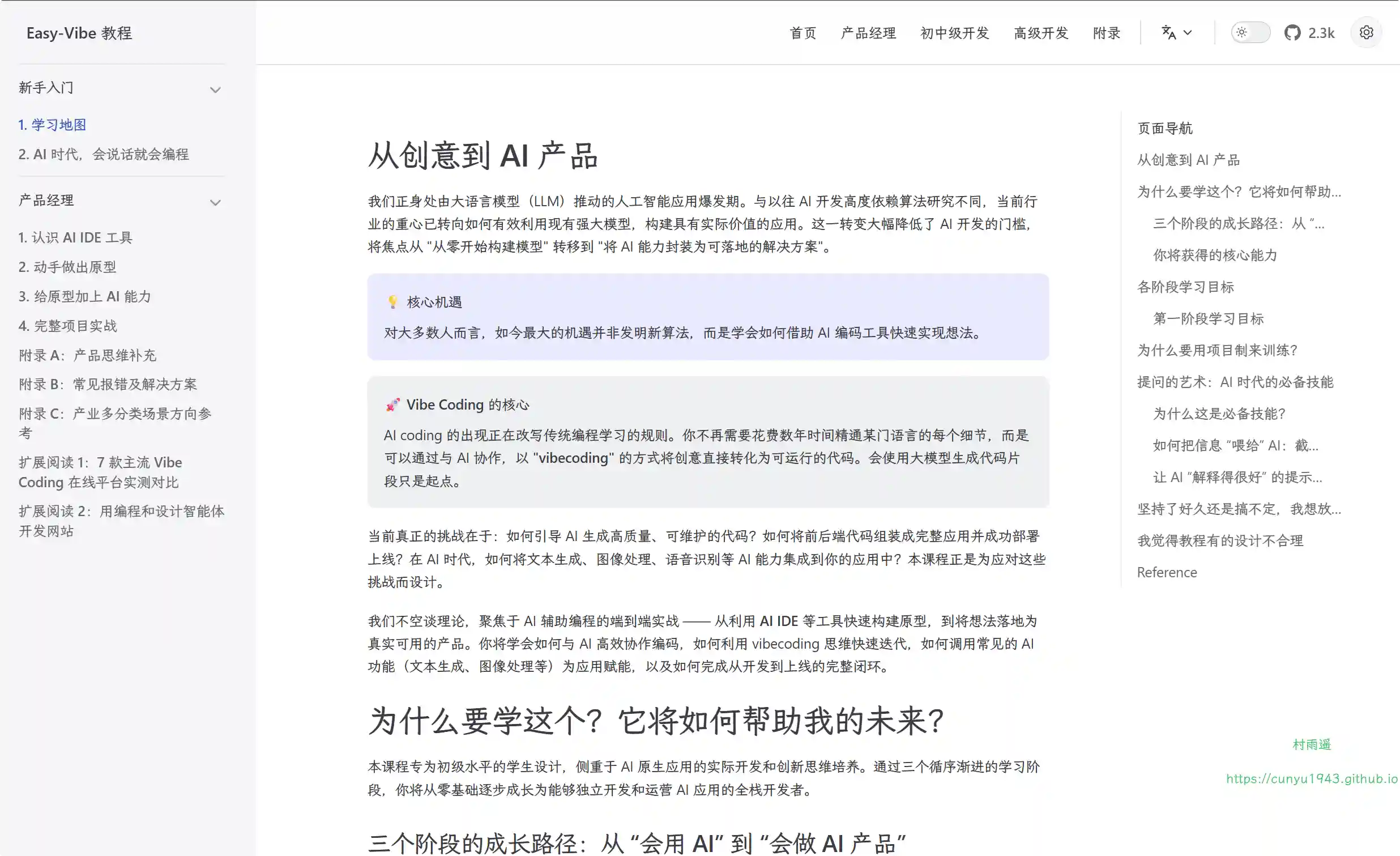Screen dimensions: 1400x856
Task: Open the 首页 nav menu item
Action: tap(803, 33)
